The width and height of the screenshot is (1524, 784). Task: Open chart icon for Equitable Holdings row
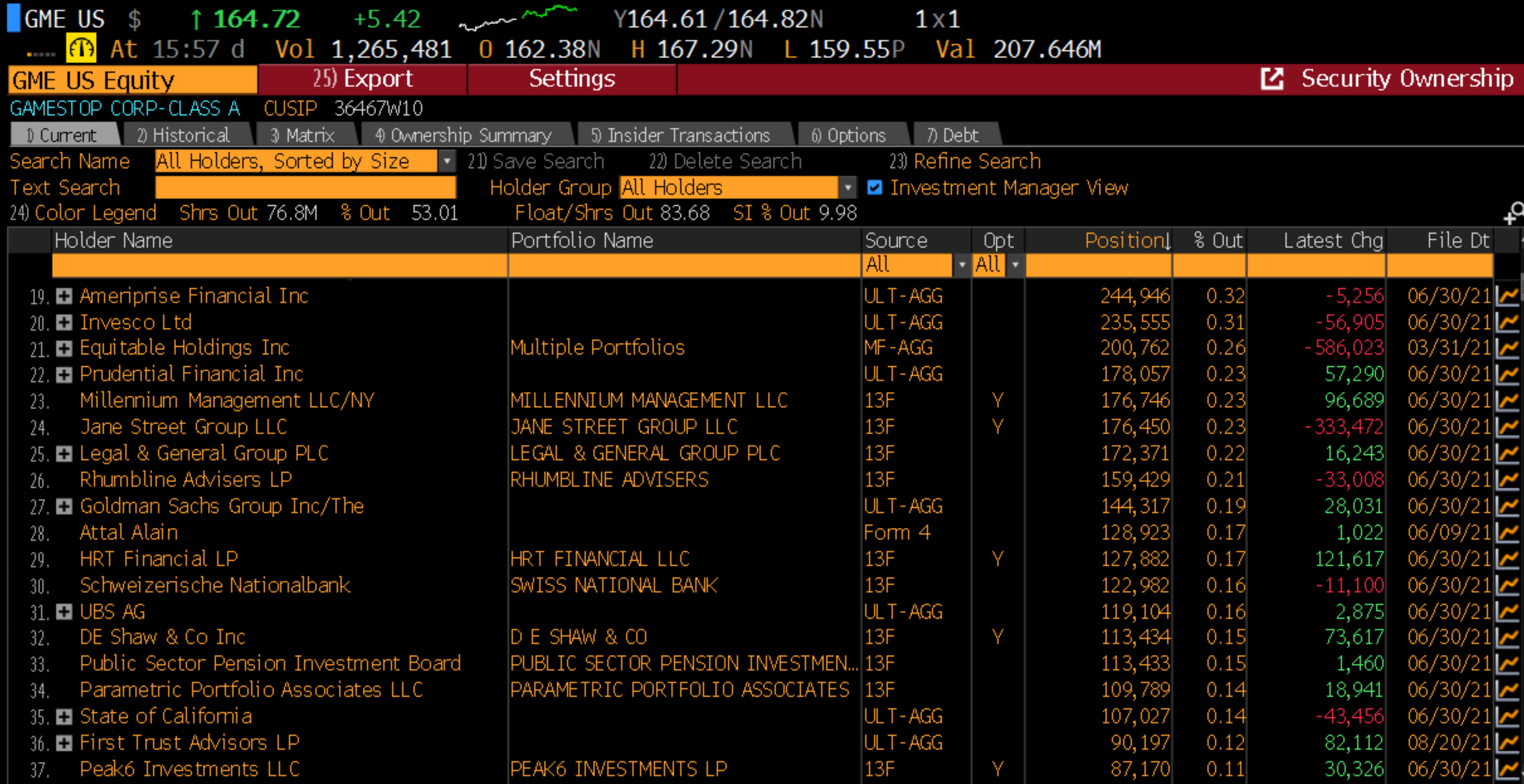coord(1507,348)
